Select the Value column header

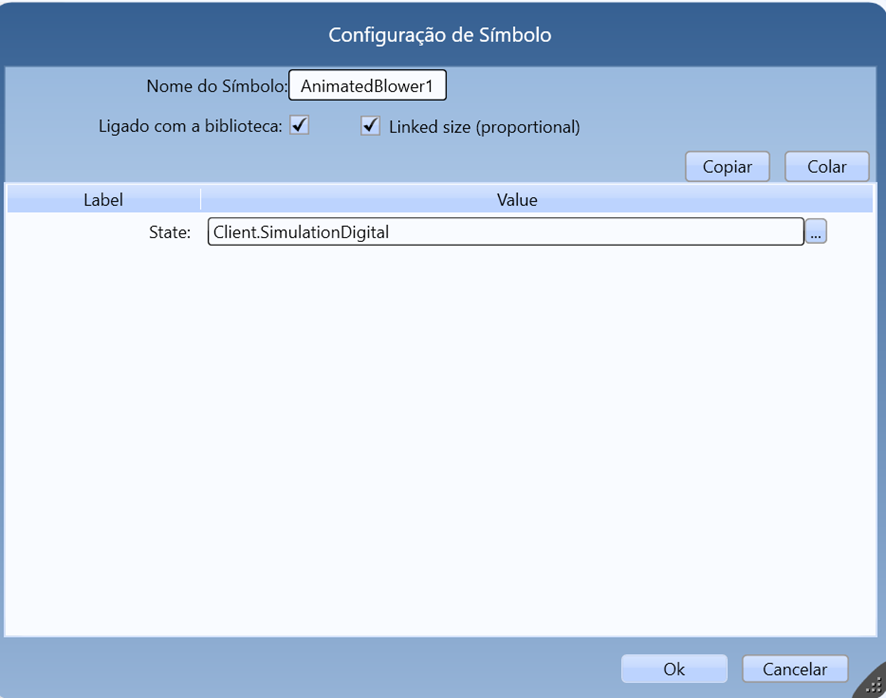tap(517, 200)
